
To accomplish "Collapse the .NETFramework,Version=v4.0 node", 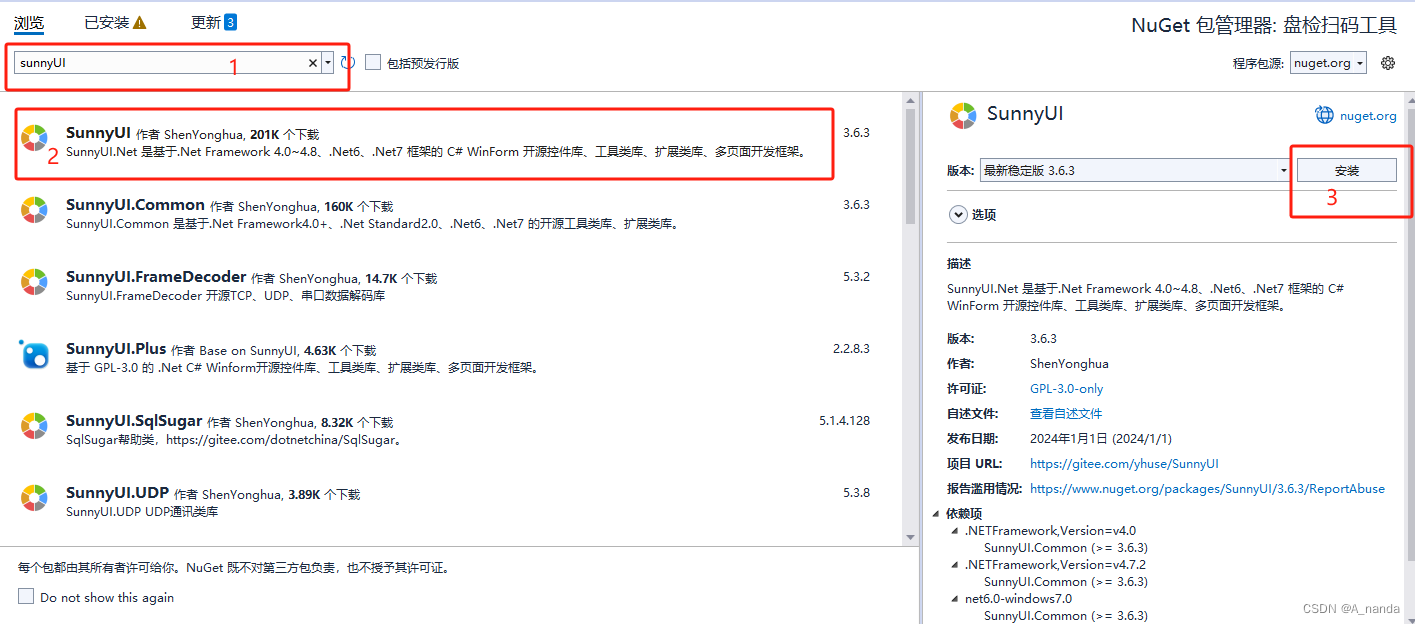I will pyautogui.click(x=955, y=531).
